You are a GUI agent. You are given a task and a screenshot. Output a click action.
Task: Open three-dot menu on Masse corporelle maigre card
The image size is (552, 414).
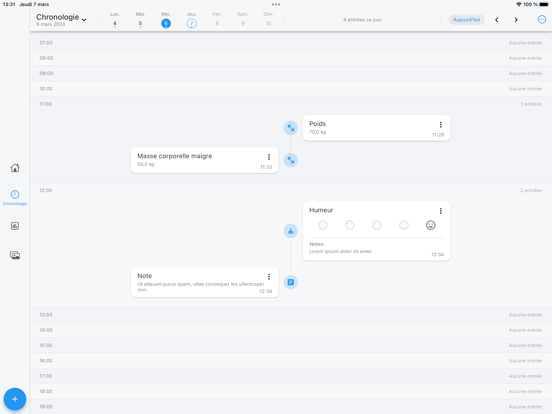269,157
